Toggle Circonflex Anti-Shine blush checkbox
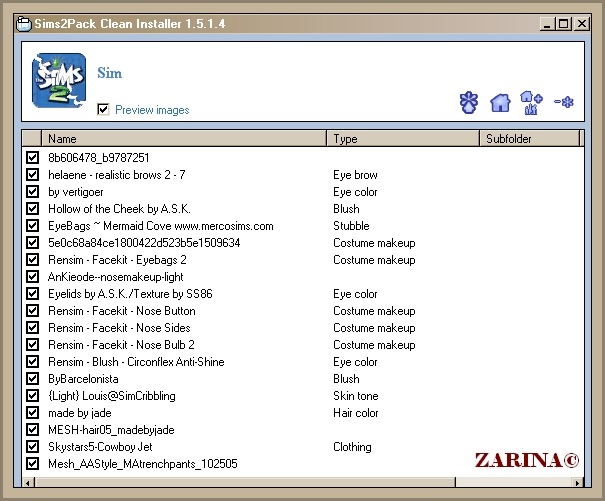Image resolution: width=605 pixels, height=501 pixels. tap(32, 361)
